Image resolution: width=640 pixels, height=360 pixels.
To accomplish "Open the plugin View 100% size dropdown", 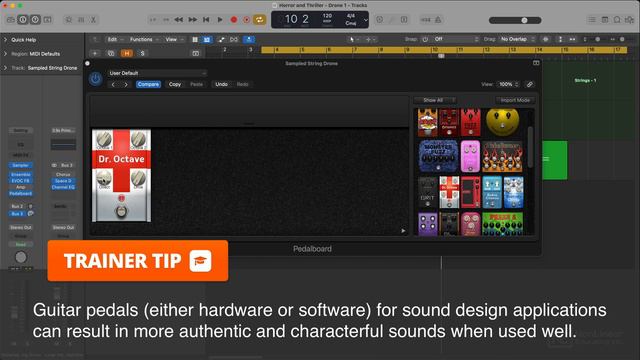I will point(509,84).
